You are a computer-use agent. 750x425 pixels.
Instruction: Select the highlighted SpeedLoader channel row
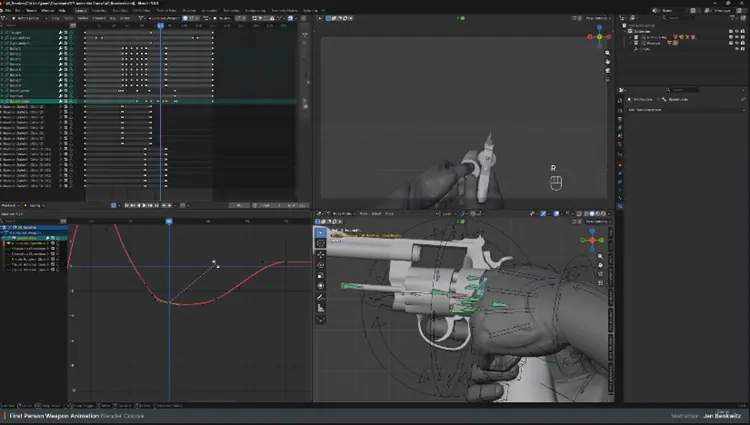37,101
